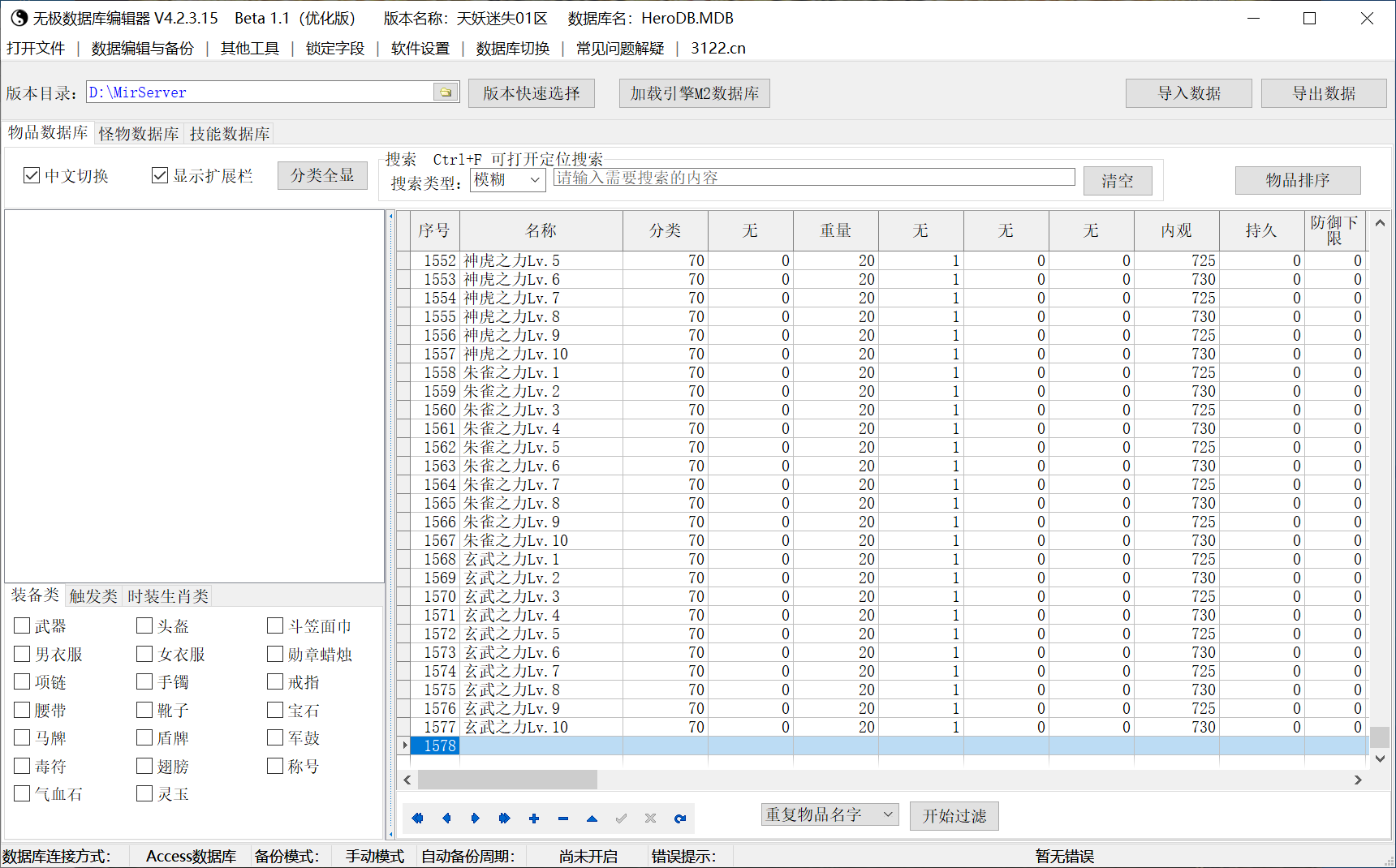
Task: Check the 头盔 category box
Action: point(144,625)
